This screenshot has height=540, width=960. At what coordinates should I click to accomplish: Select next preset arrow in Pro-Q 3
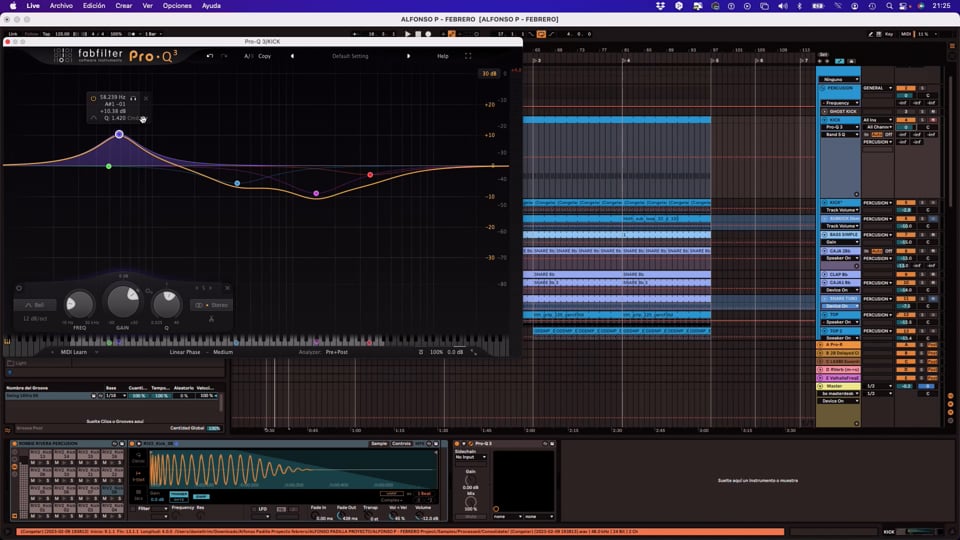408,56
